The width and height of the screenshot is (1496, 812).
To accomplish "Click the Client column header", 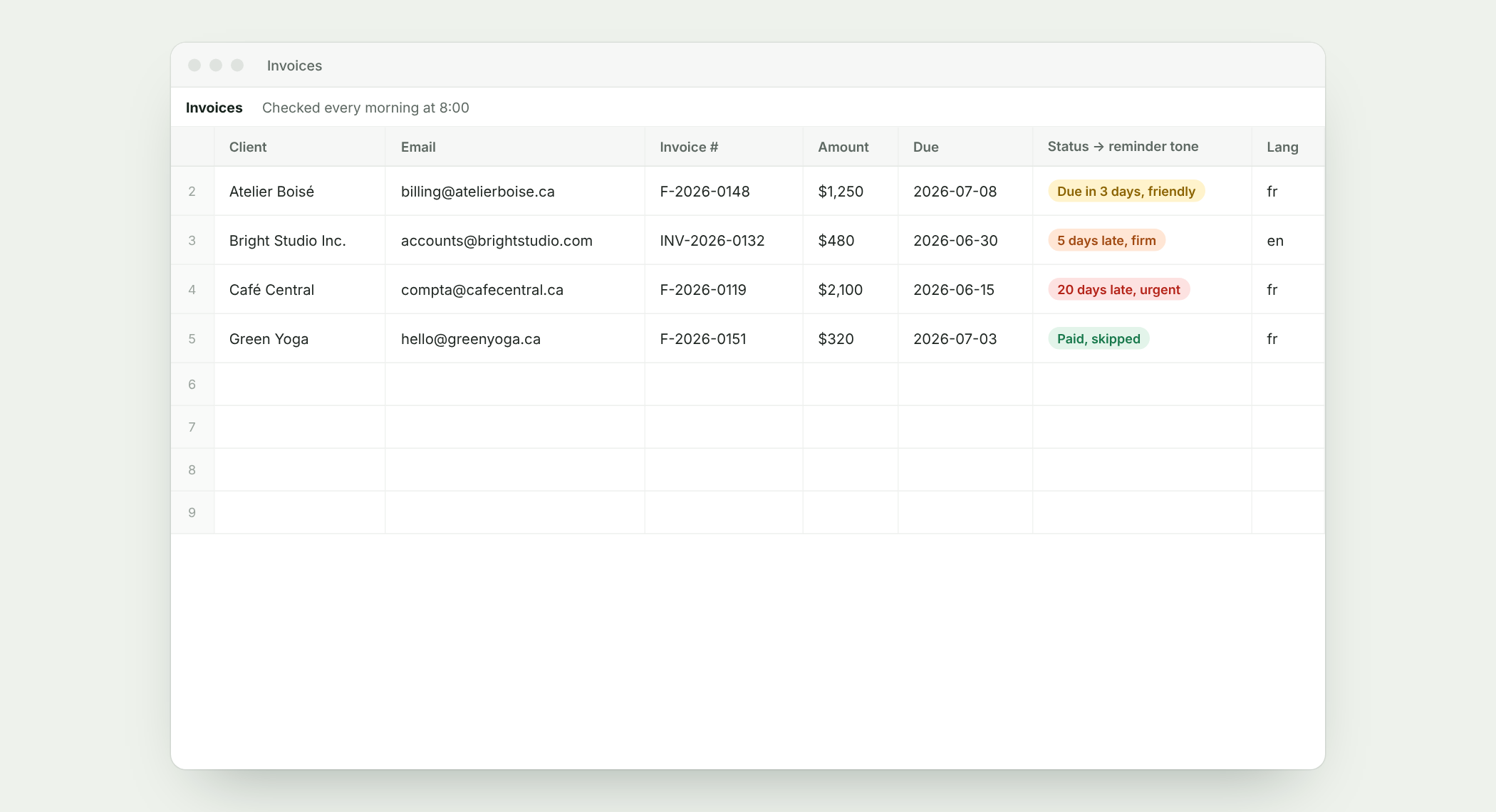I will [x=299, y=147].
